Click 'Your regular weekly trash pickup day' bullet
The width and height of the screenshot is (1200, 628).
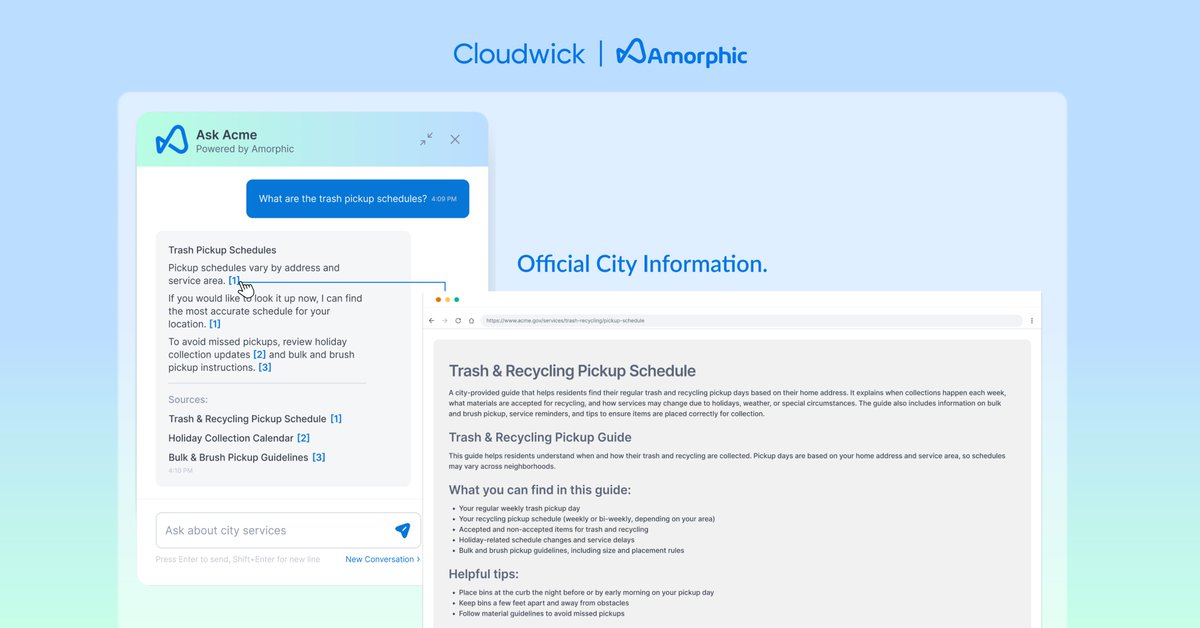(519, 509)
